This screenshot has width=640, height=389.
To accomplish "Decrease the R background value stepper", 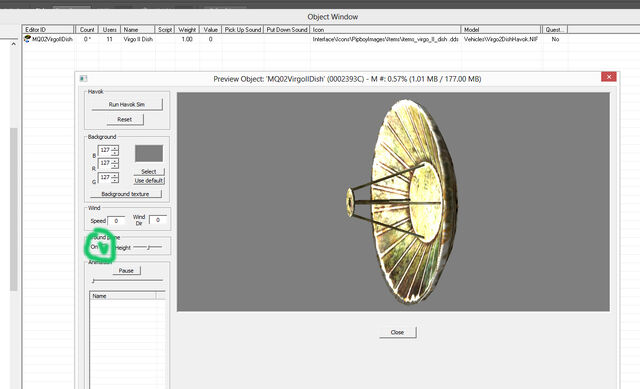I will [x=115, y=166].
